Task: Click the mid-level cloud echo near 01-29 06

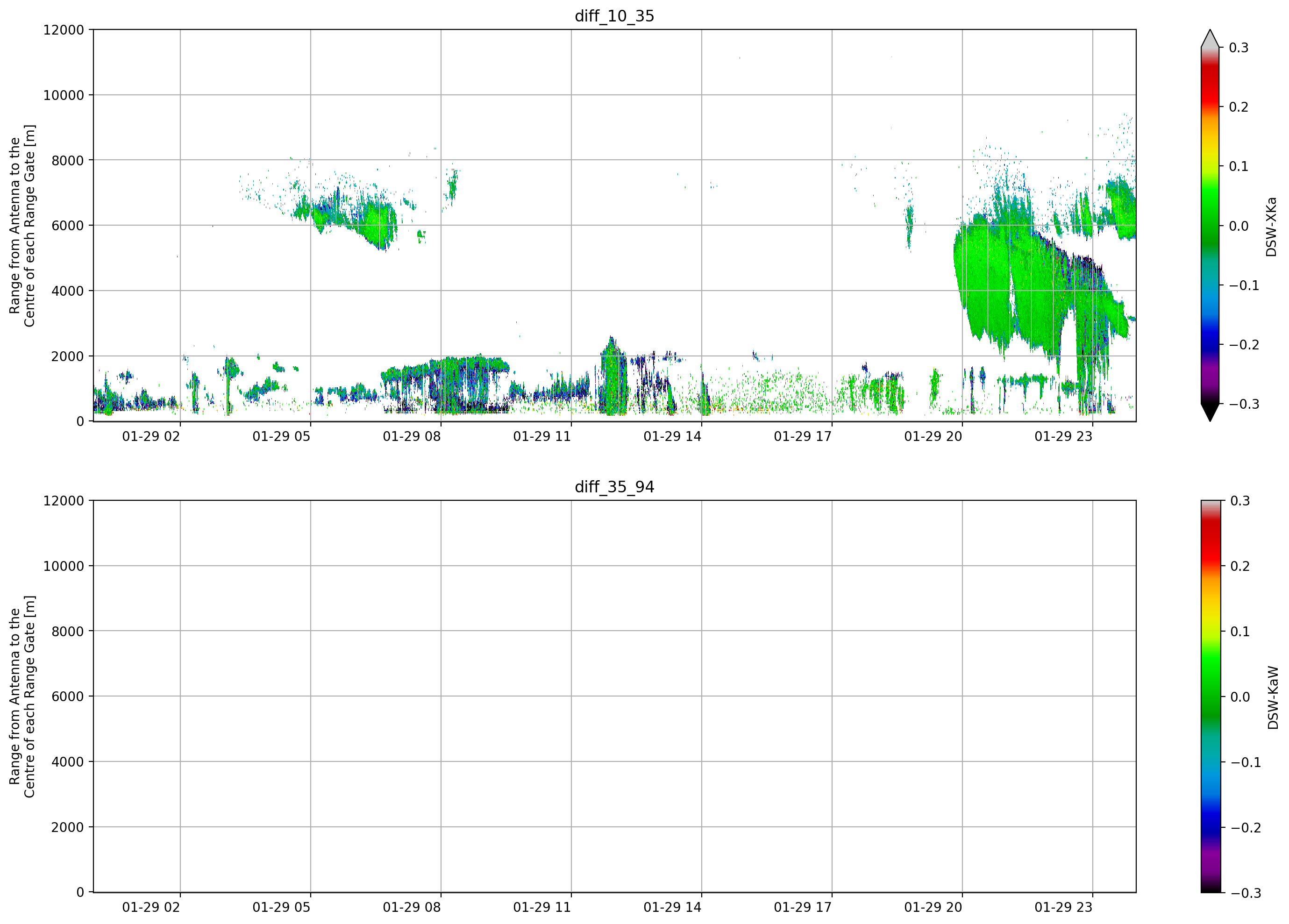Action: 352,219
